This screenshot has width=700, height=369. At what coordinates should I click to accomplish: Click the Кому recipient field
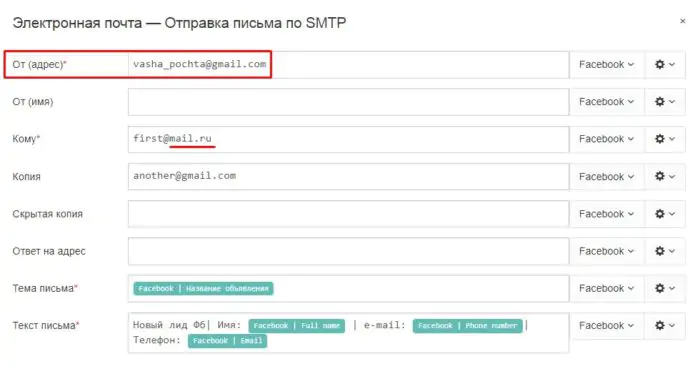[x=348, y=139]
